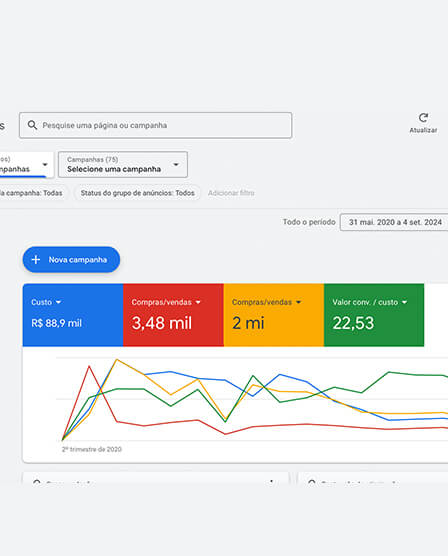Click the red line peak on chart

[89, 366]
